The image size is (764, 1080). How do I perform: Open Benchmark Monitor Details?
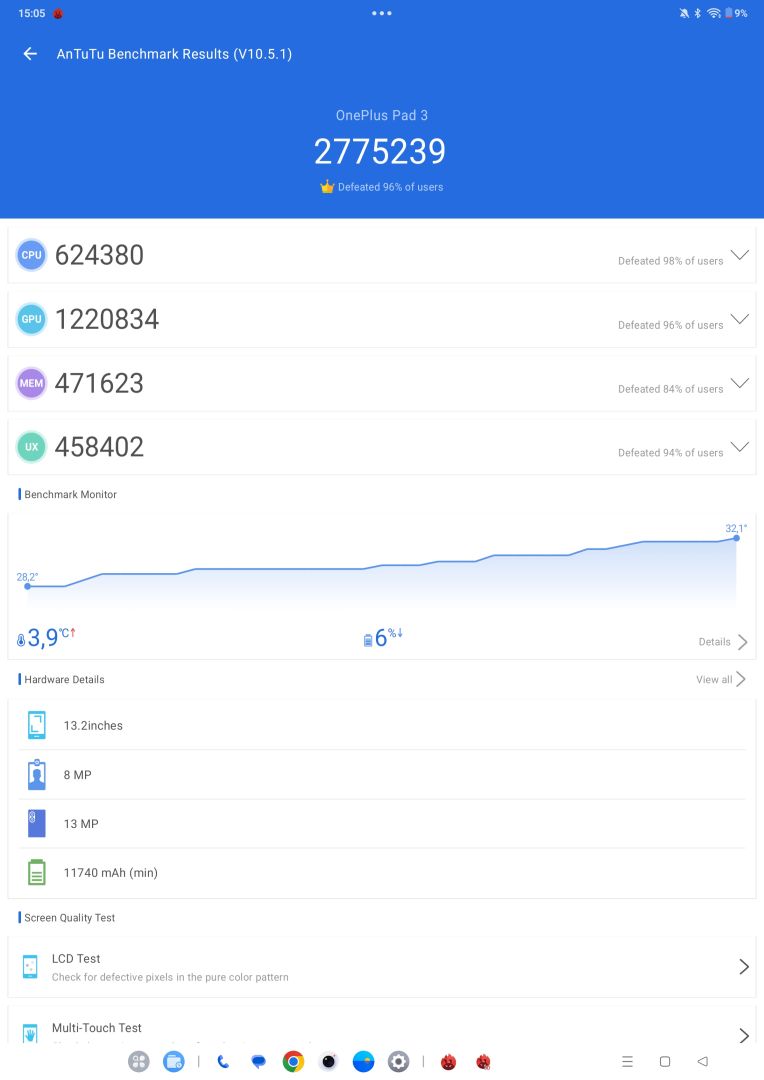[x=723, y=642]
